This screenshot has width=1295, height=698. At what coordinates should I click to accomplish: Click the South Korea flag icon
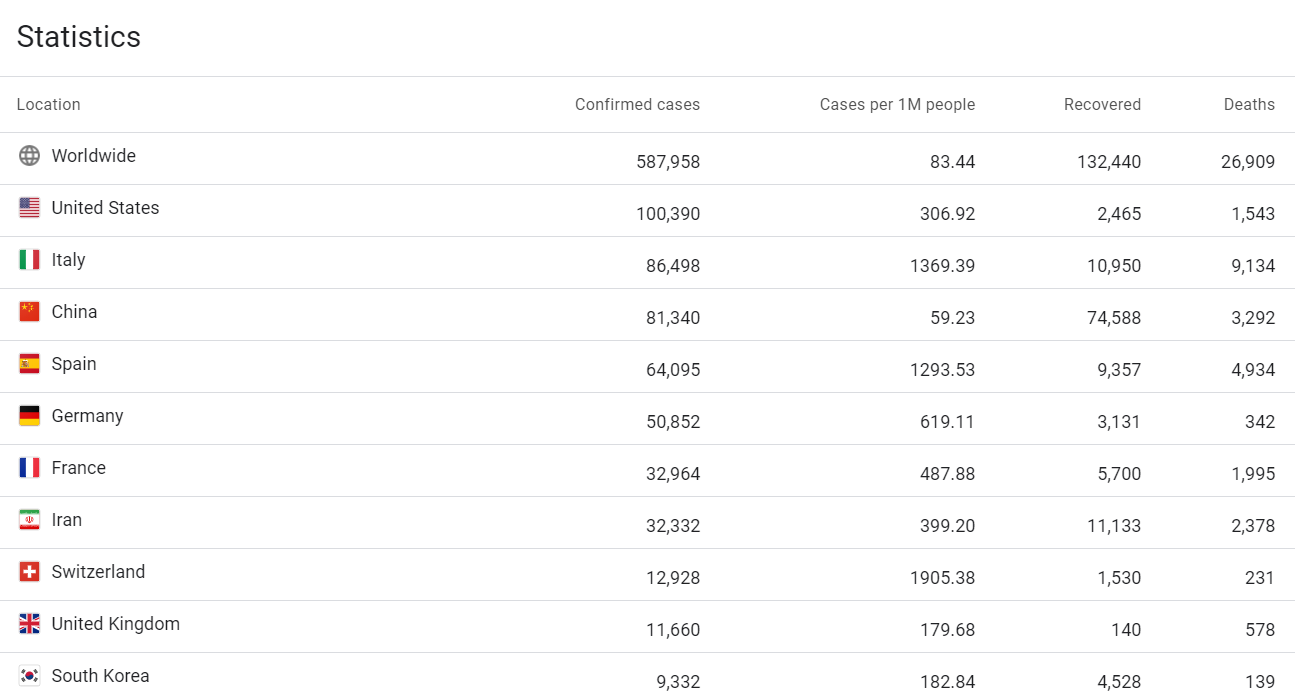(x=30, y=676)
